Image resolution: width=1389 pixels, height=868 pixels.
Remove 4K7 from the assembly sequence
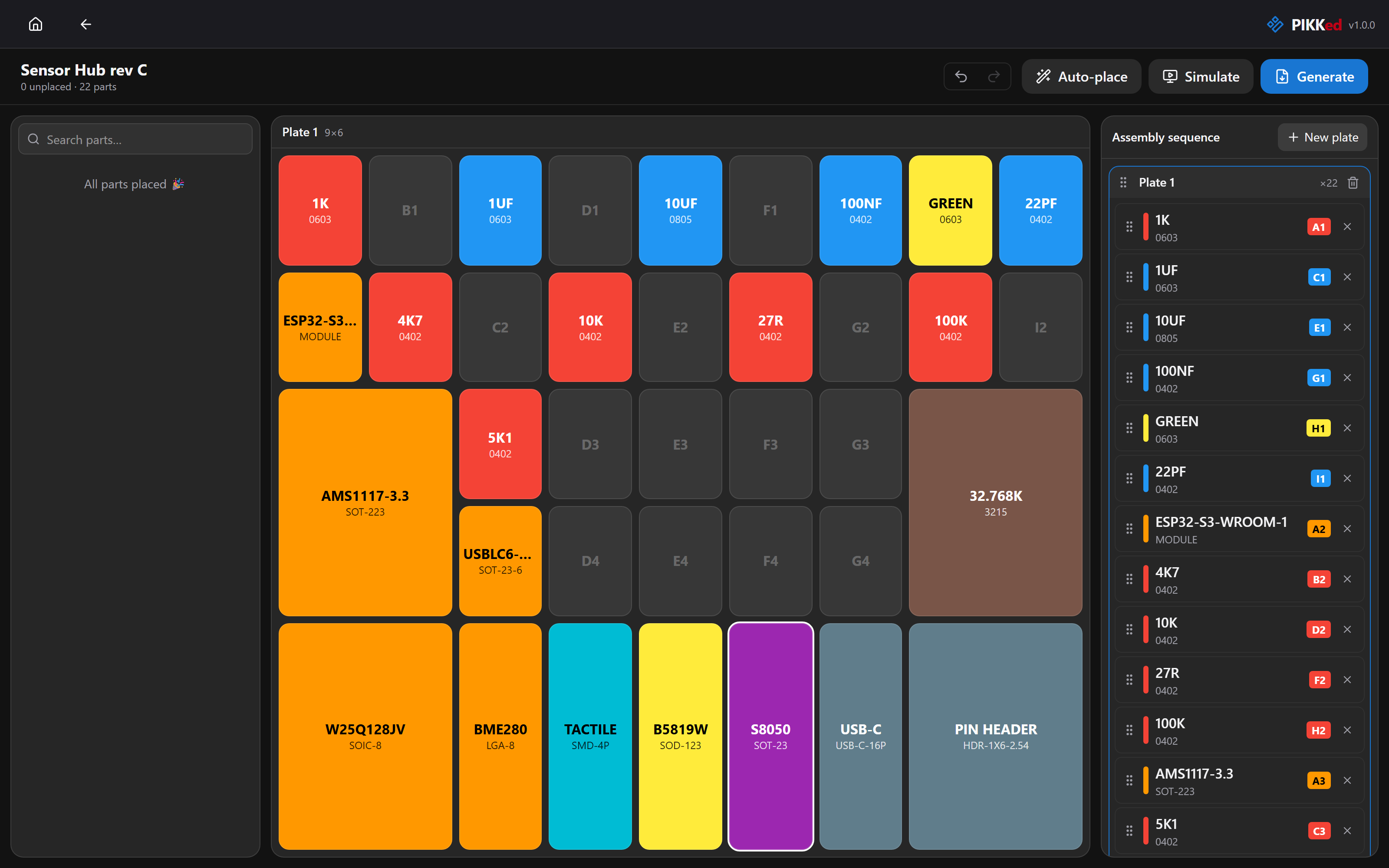pyautogui.click(x=1347, y=579)
